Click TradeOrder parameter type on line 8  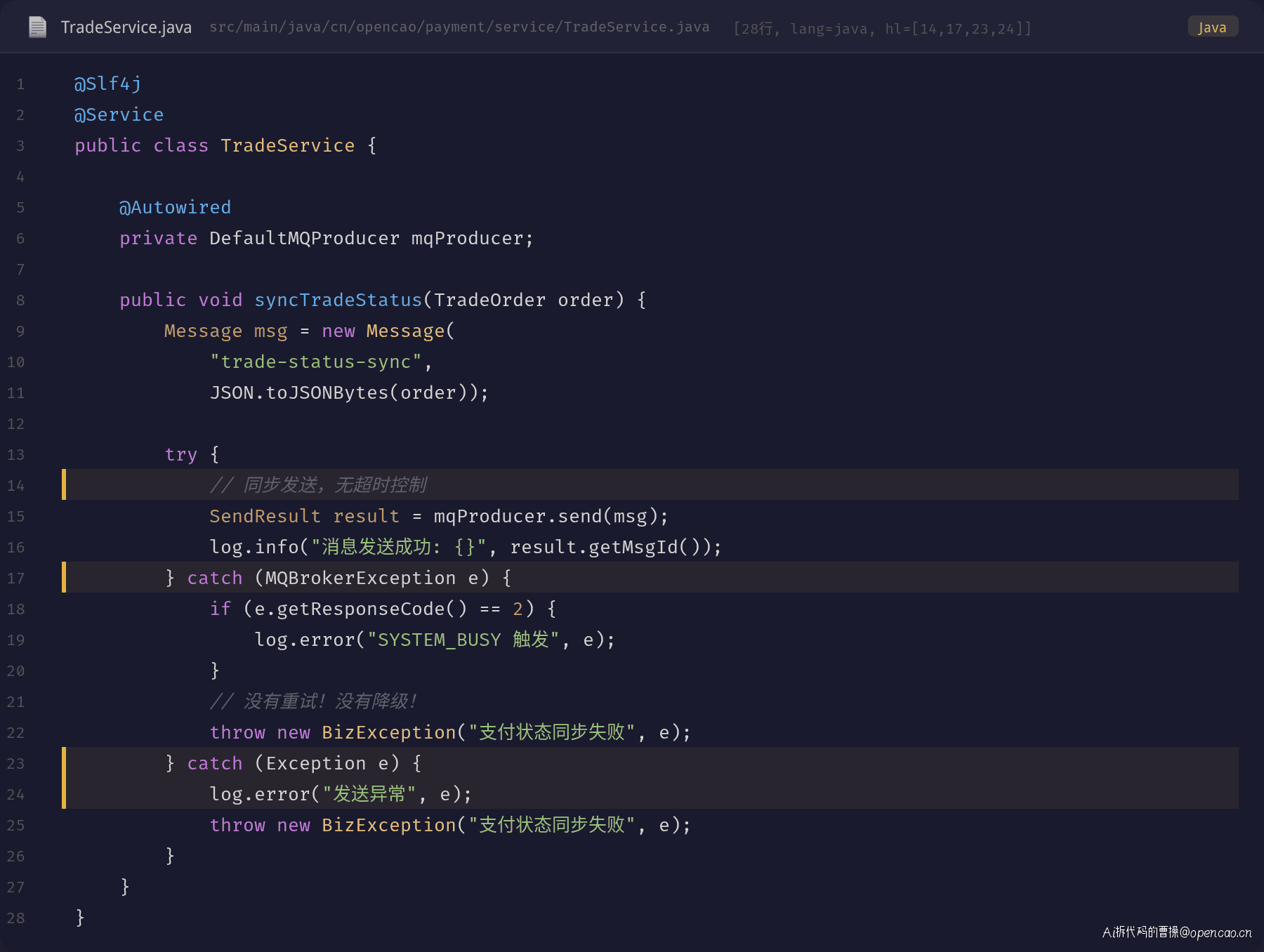489,300
